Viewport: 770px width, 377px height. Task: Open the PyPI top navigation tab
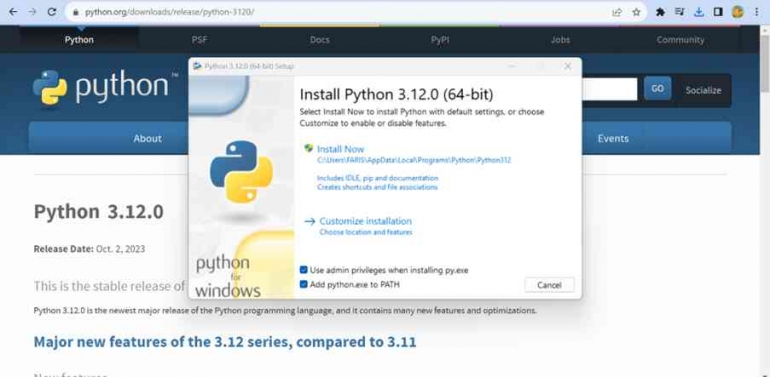440,40
